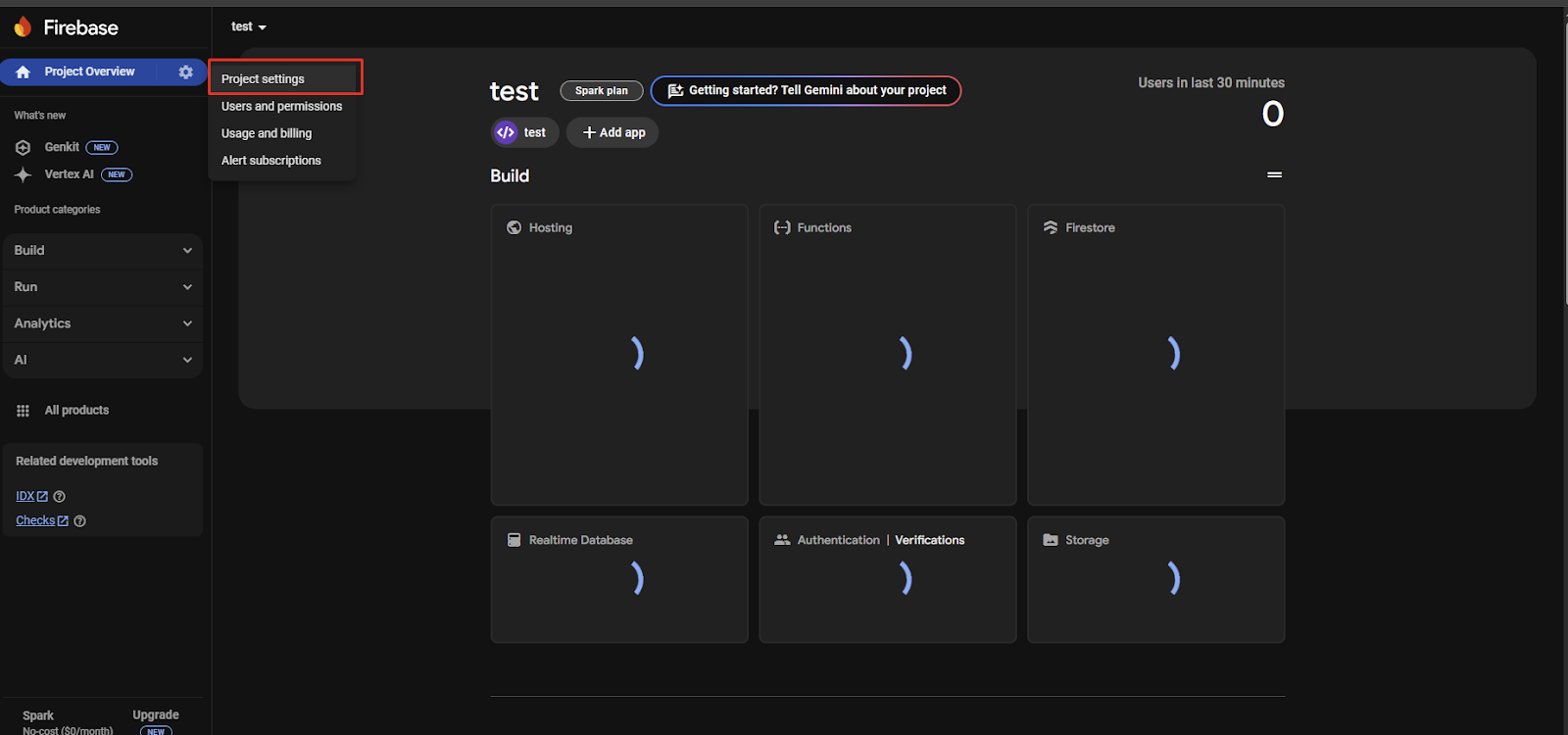The height and width of the screenshot is (735, 1568).
Task: Select Project settings from the menu
Action: click(282, 78)
